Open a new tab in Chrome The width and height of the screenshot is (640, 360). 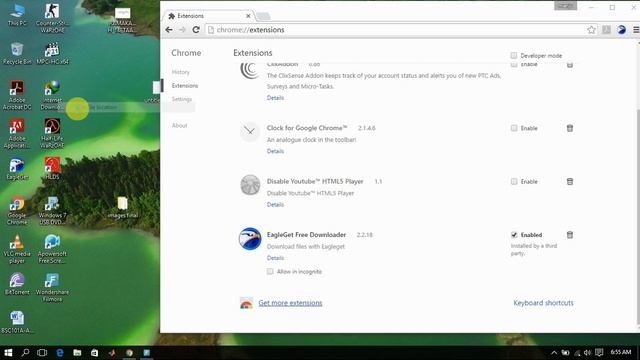pos(263,16)
